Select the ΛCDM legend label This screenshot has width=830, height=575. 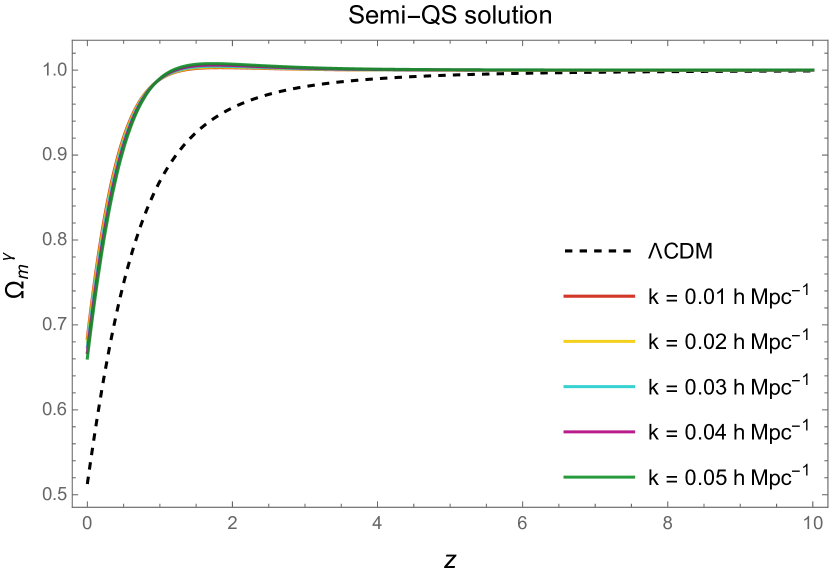[680, 251]
